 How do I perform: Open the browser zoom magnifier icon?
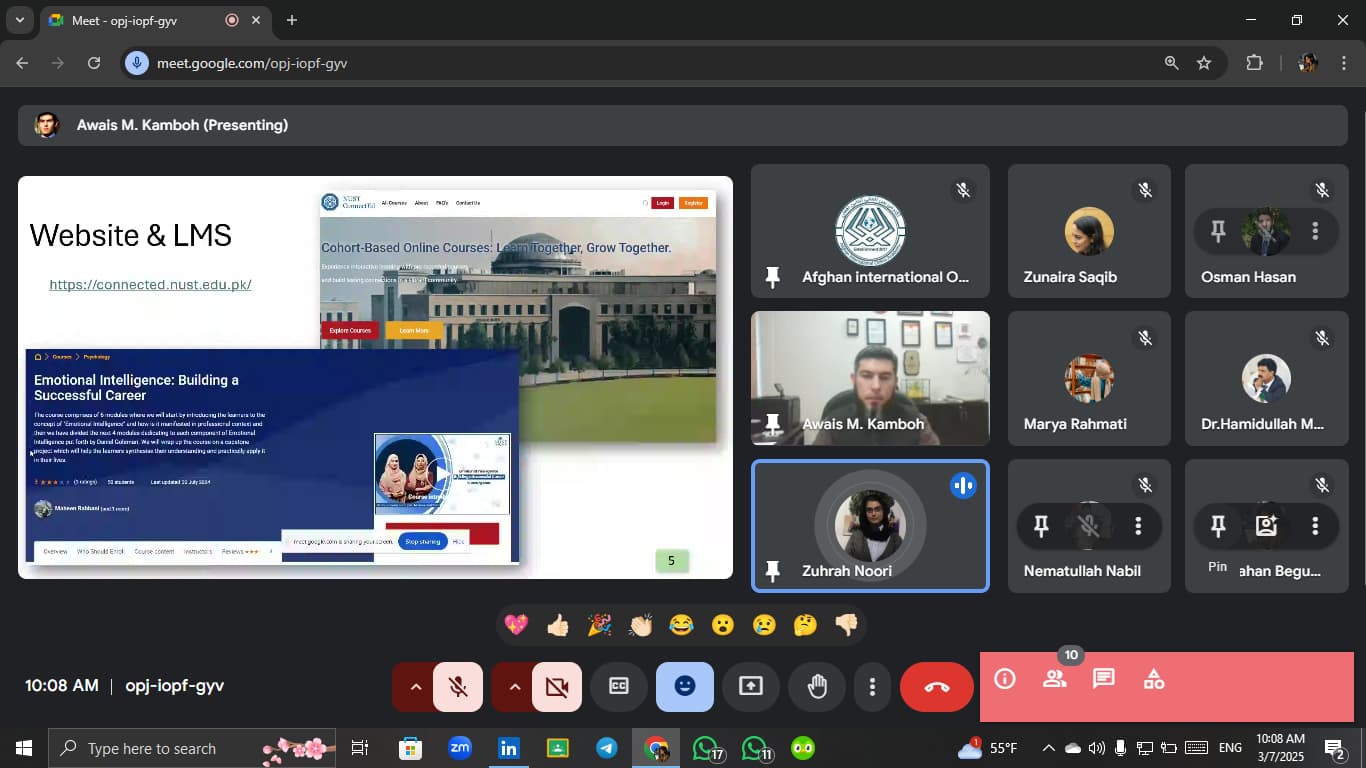click(x=1171, y=63)
